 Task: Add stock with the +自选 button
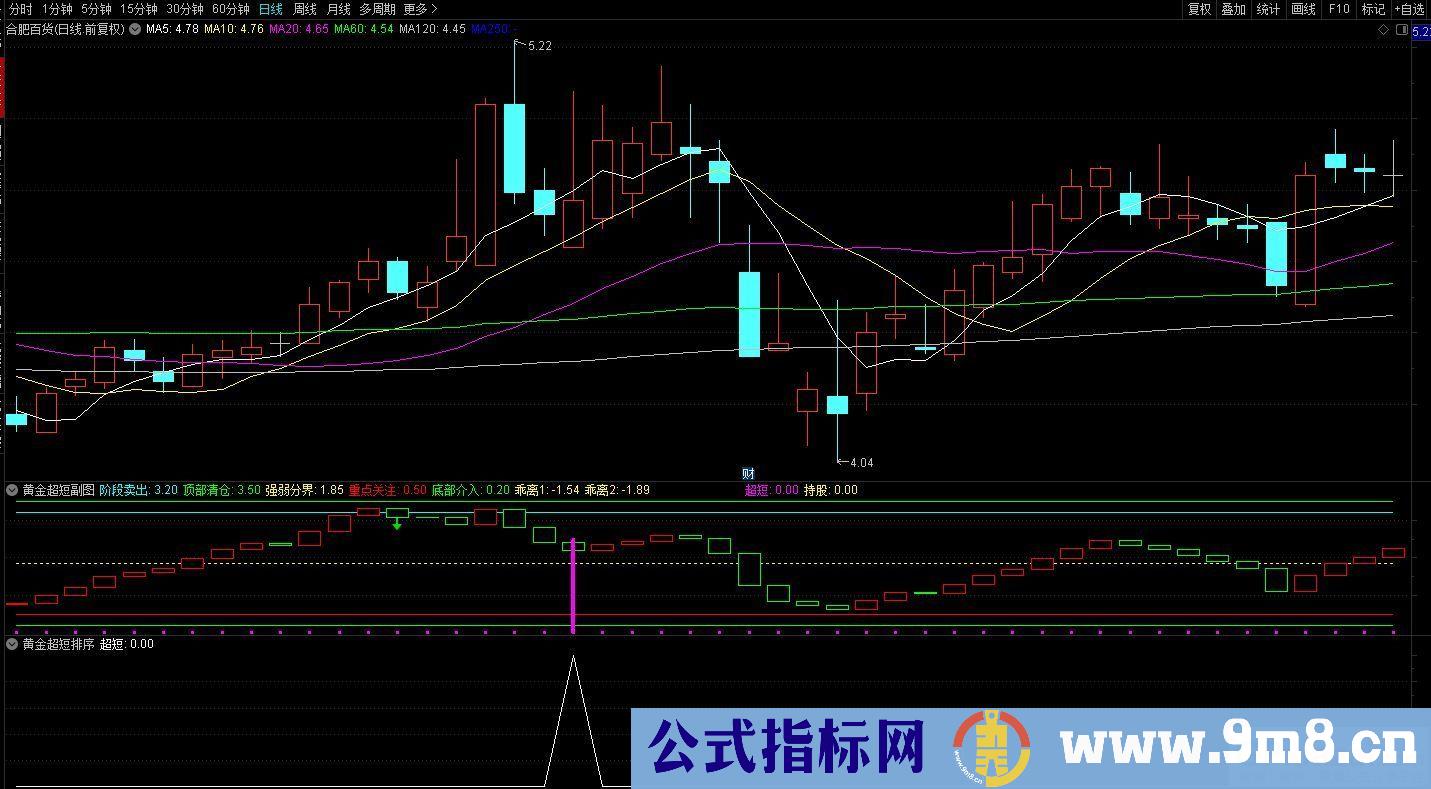[x=1409, y=9]
